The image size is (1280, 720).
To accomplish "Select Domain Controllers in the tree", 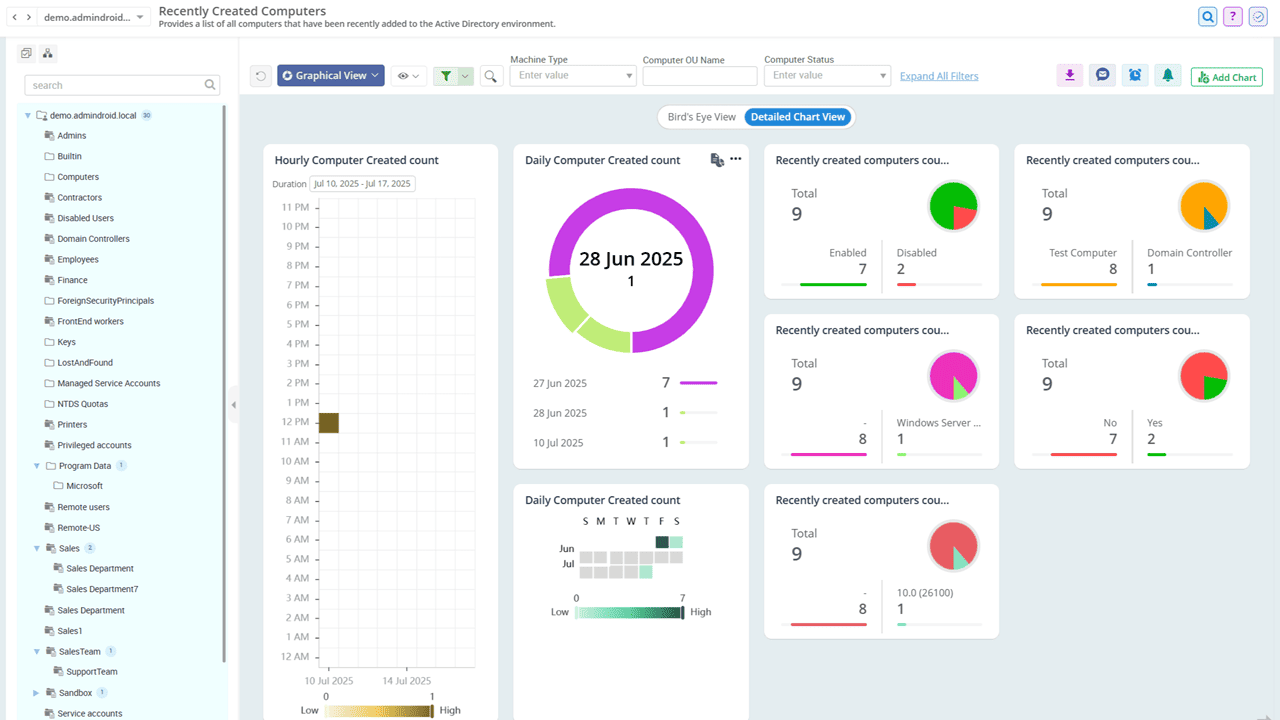I will coord(93,239).
